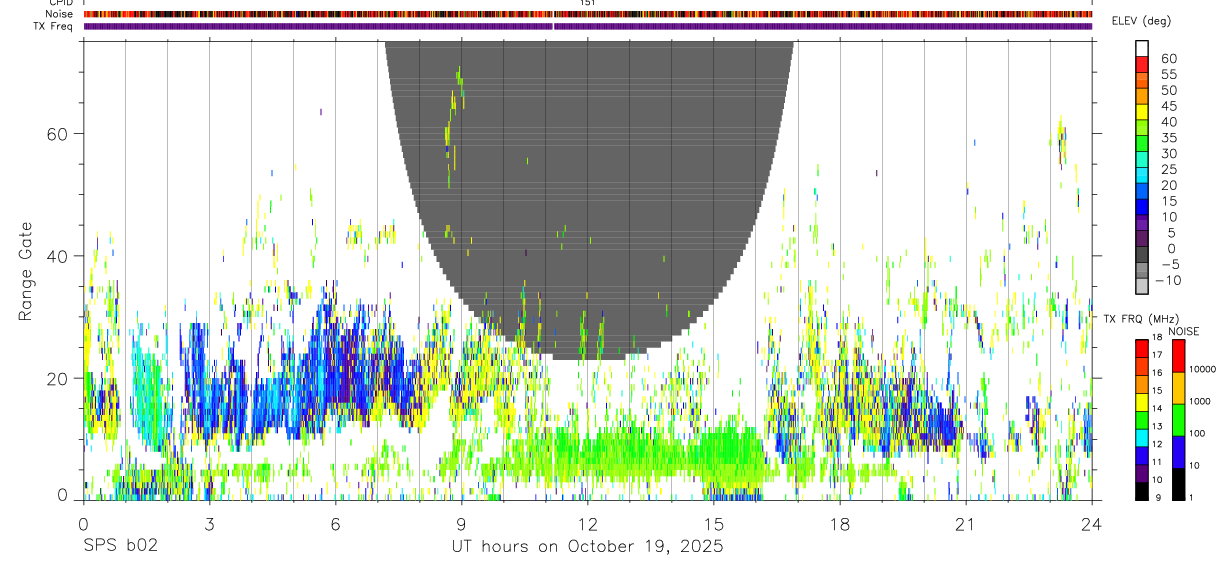Click the 10000 label on NOISE colorbar
1228x567 pixels.
click(1201, 369)
